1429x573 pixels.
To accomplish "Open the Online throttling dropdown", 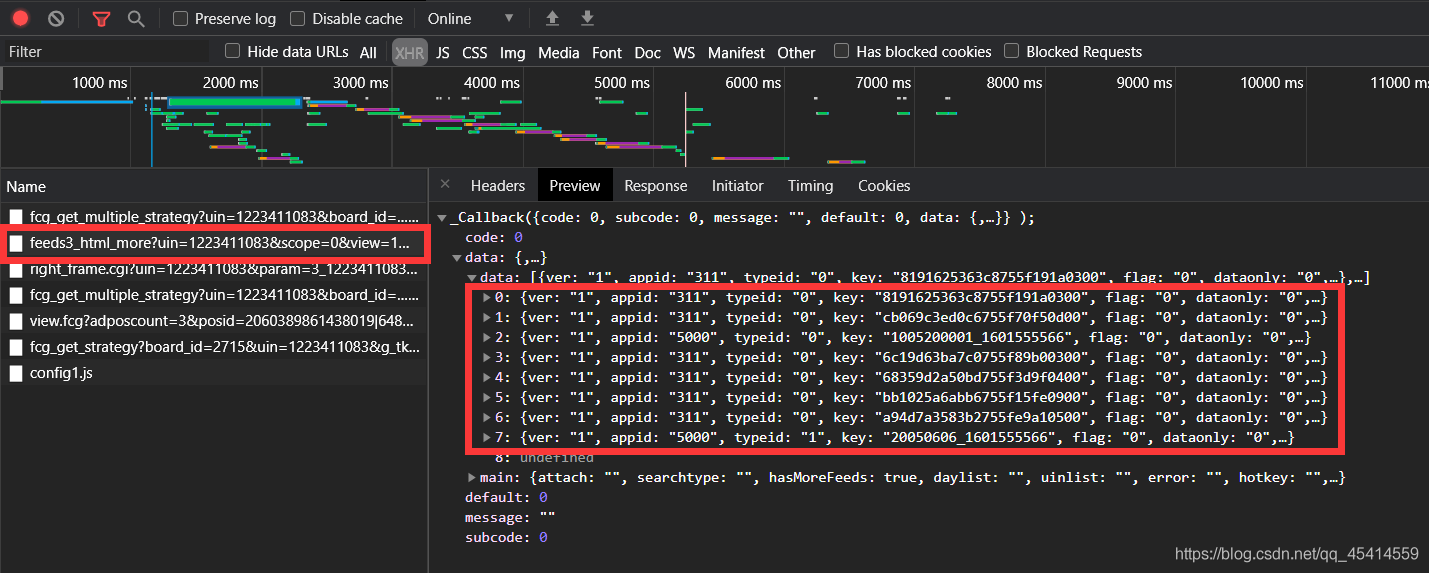I will click(470, 18).
